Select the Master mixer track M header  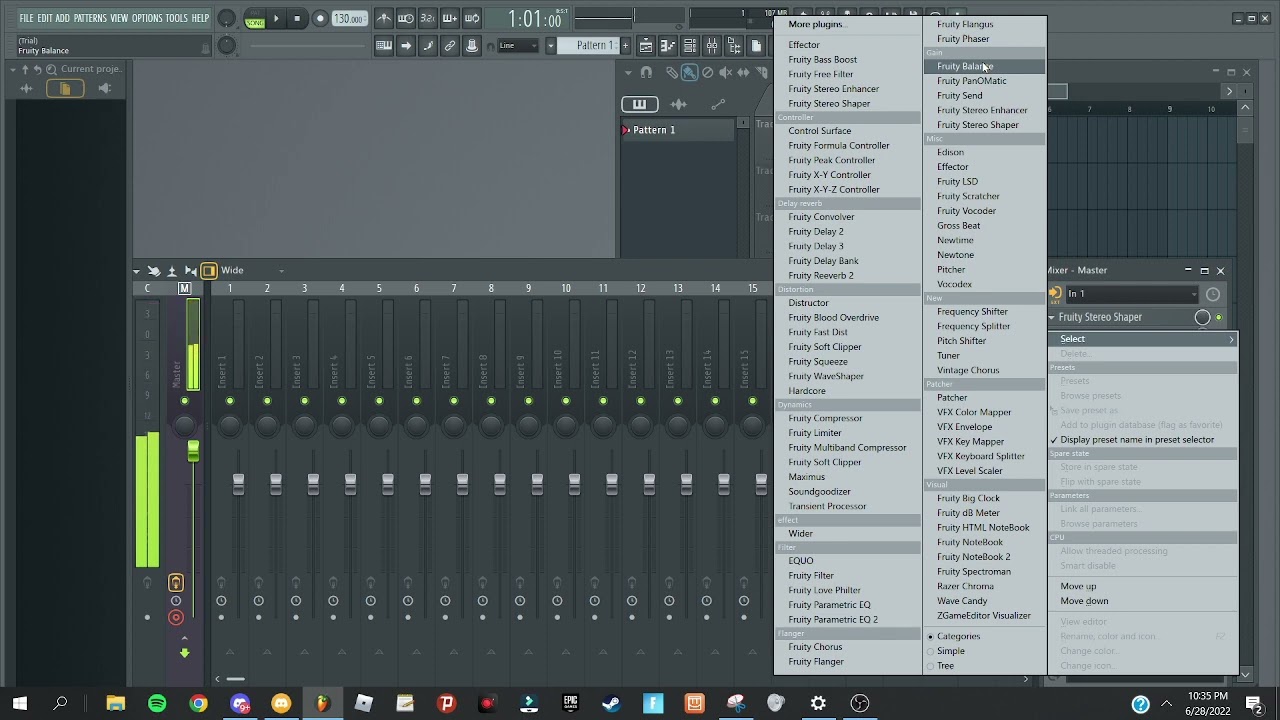184,288
